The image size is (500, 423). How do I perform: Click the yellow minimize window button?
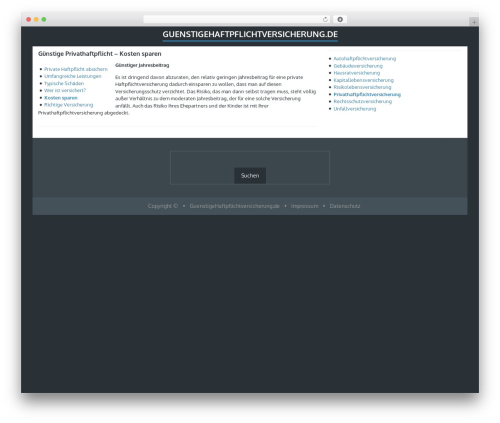tap(36, 19)
